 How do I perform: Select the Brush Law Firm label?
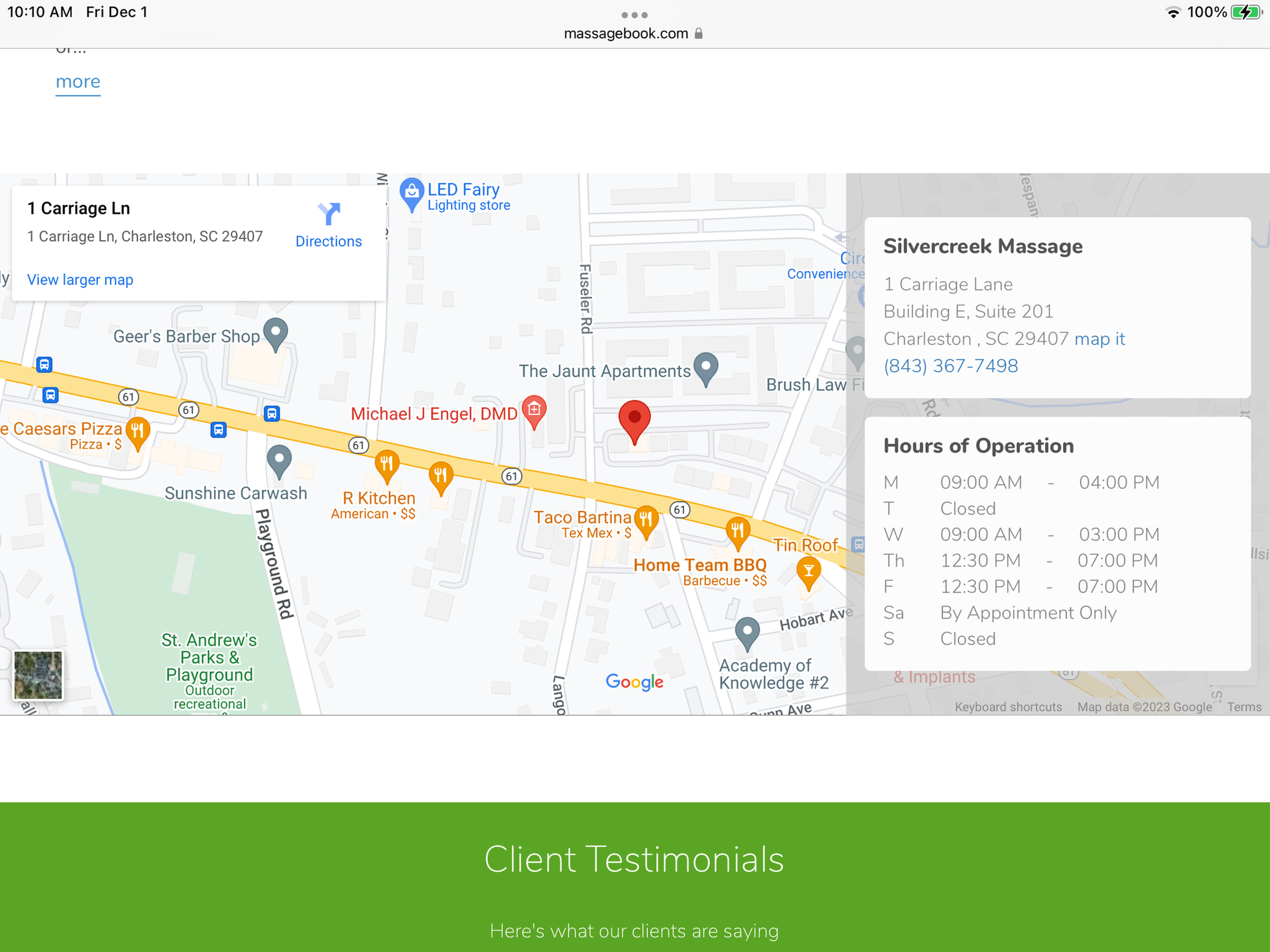[x=815, y=385]
